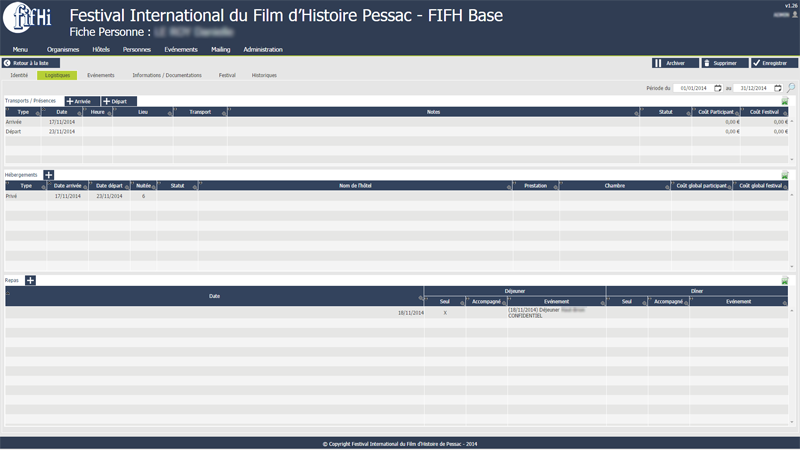Select the Départ row dated 23/11/2014

(396, 132)
